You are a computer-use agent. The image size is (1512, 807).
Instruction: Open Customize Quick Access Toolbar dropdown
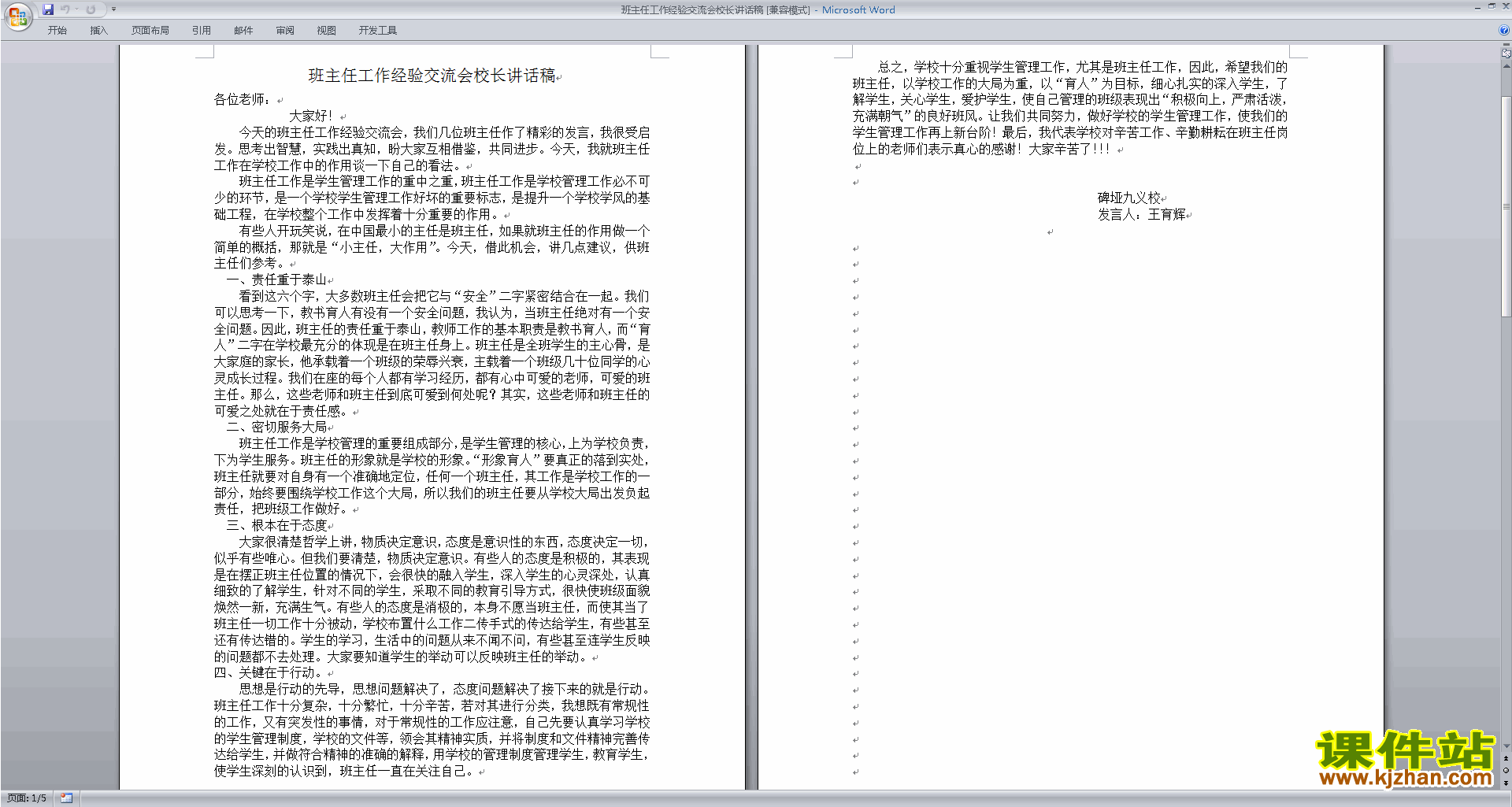pyautogui.click(x=113, y=9)
